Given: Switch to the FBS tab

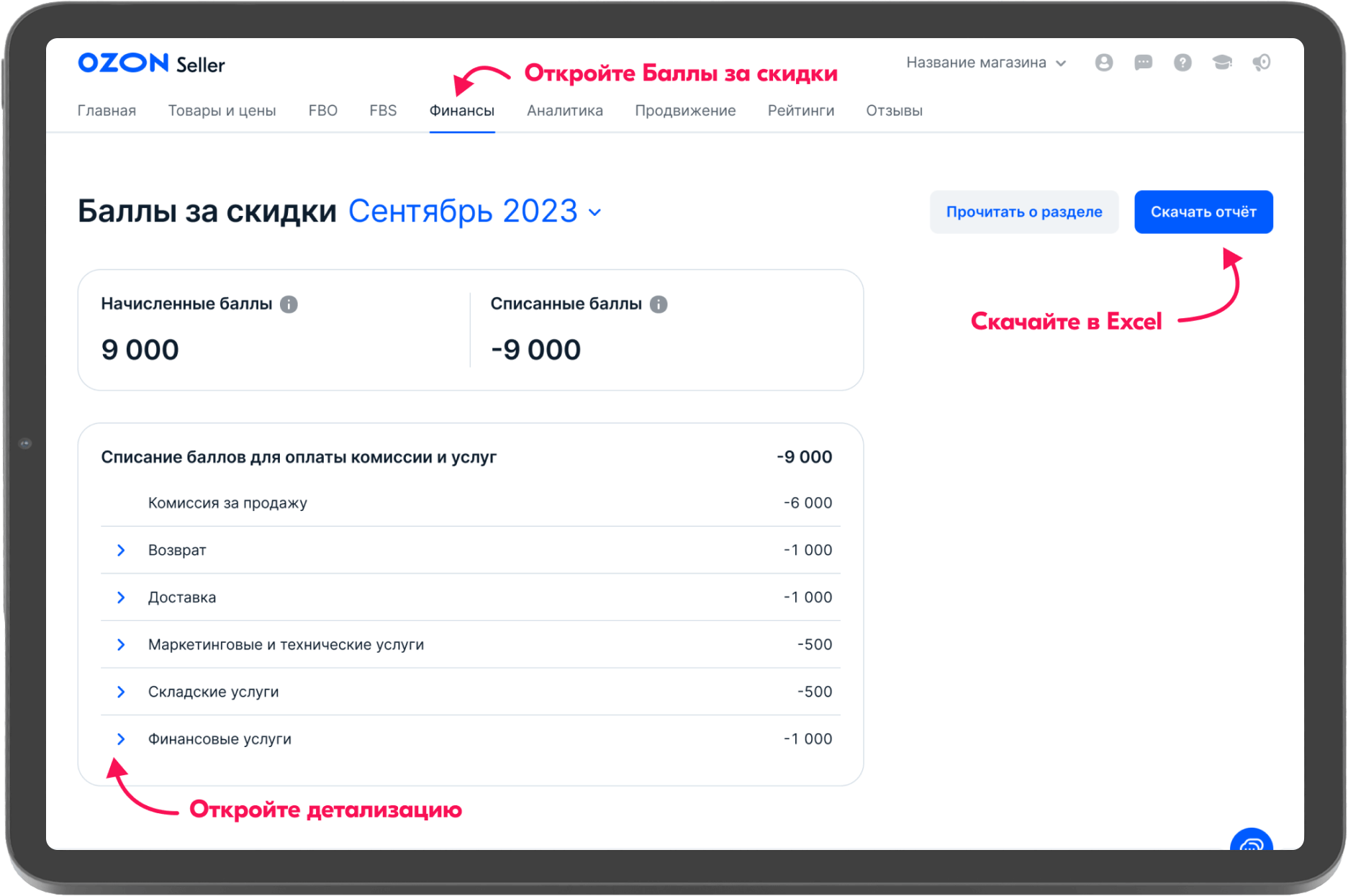Looking at the screenshot, I should click(383, 111).
